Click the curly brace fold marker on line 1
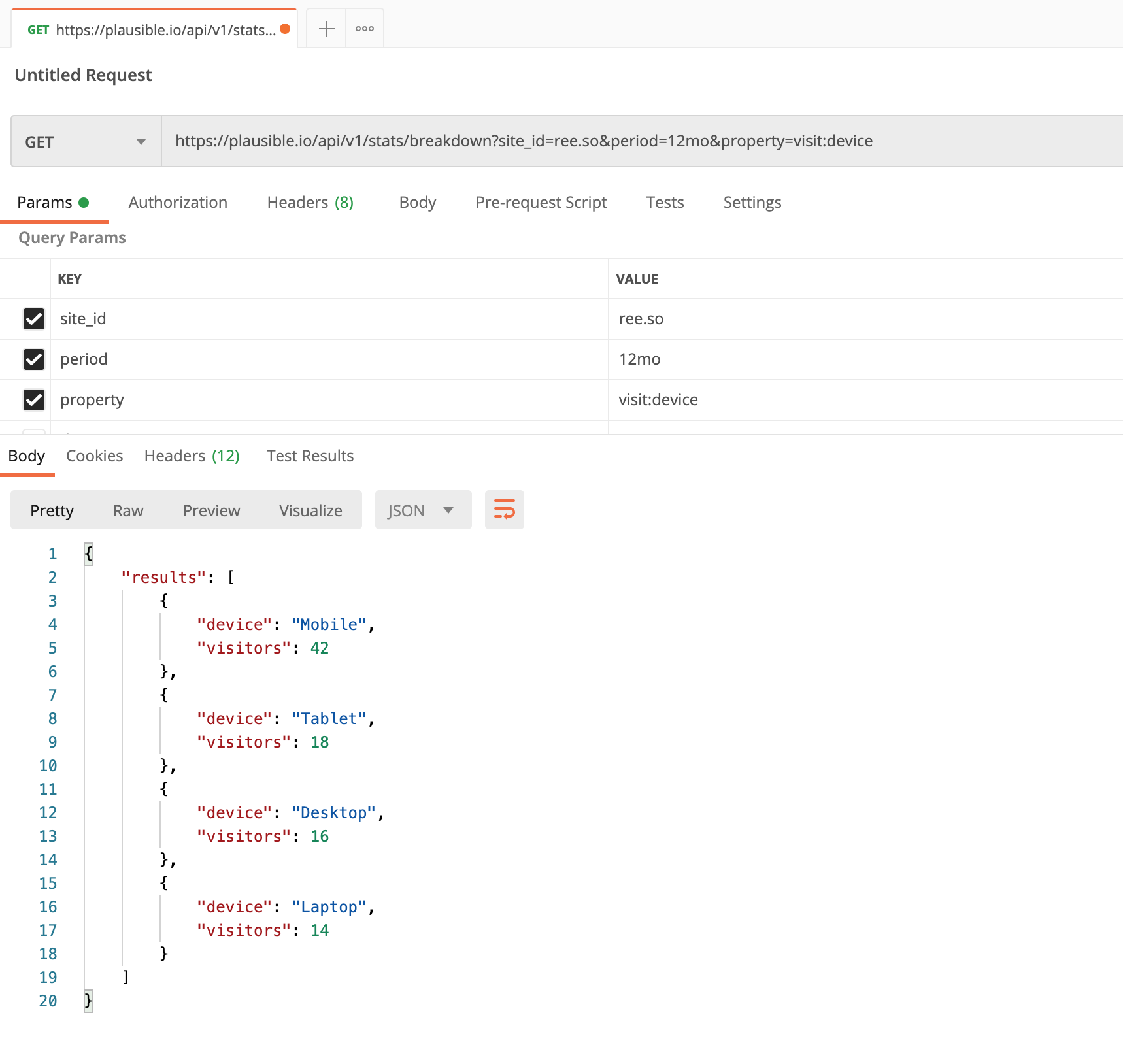The width and height of the screenshot is (1123, 1064). coord(87,553)
